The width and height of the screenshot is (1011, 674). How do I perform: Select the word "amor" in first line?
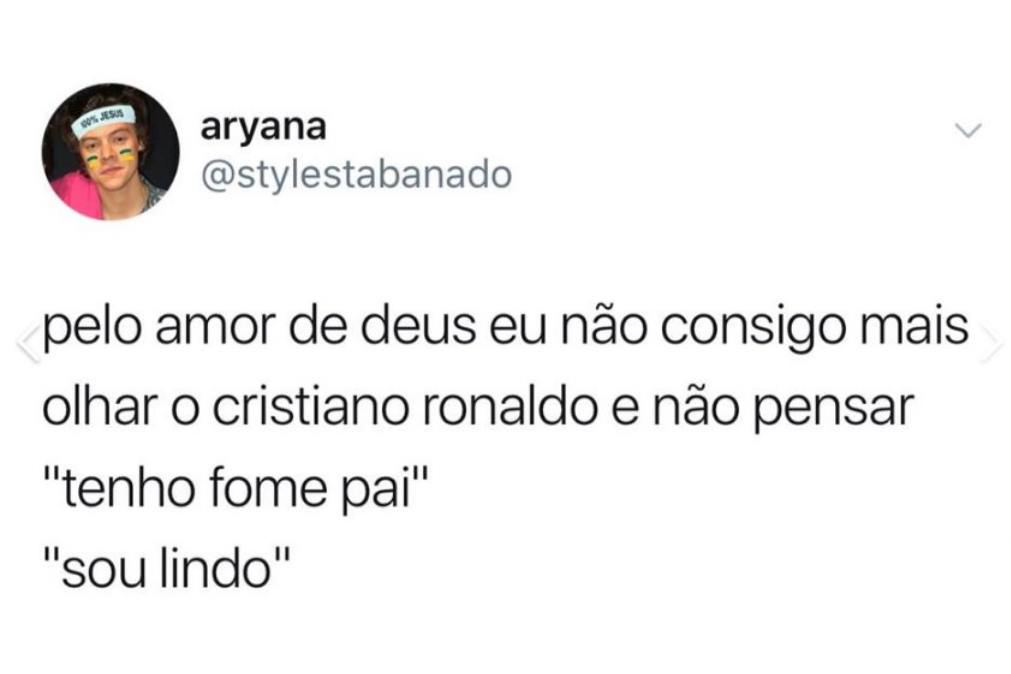215,328
